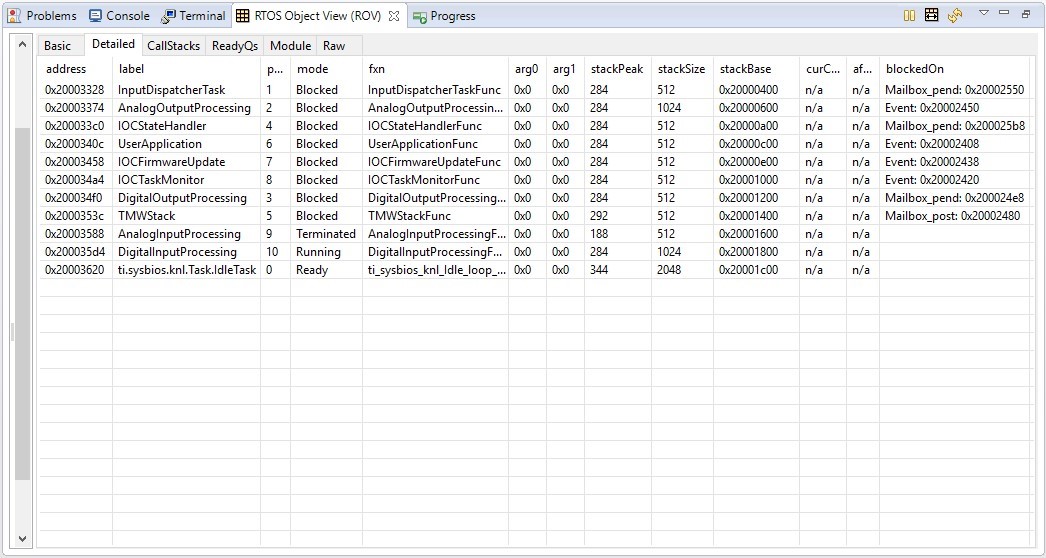Select the TMWStack label cell
The image size is (1046, 558).
click(x=187, y=216)
